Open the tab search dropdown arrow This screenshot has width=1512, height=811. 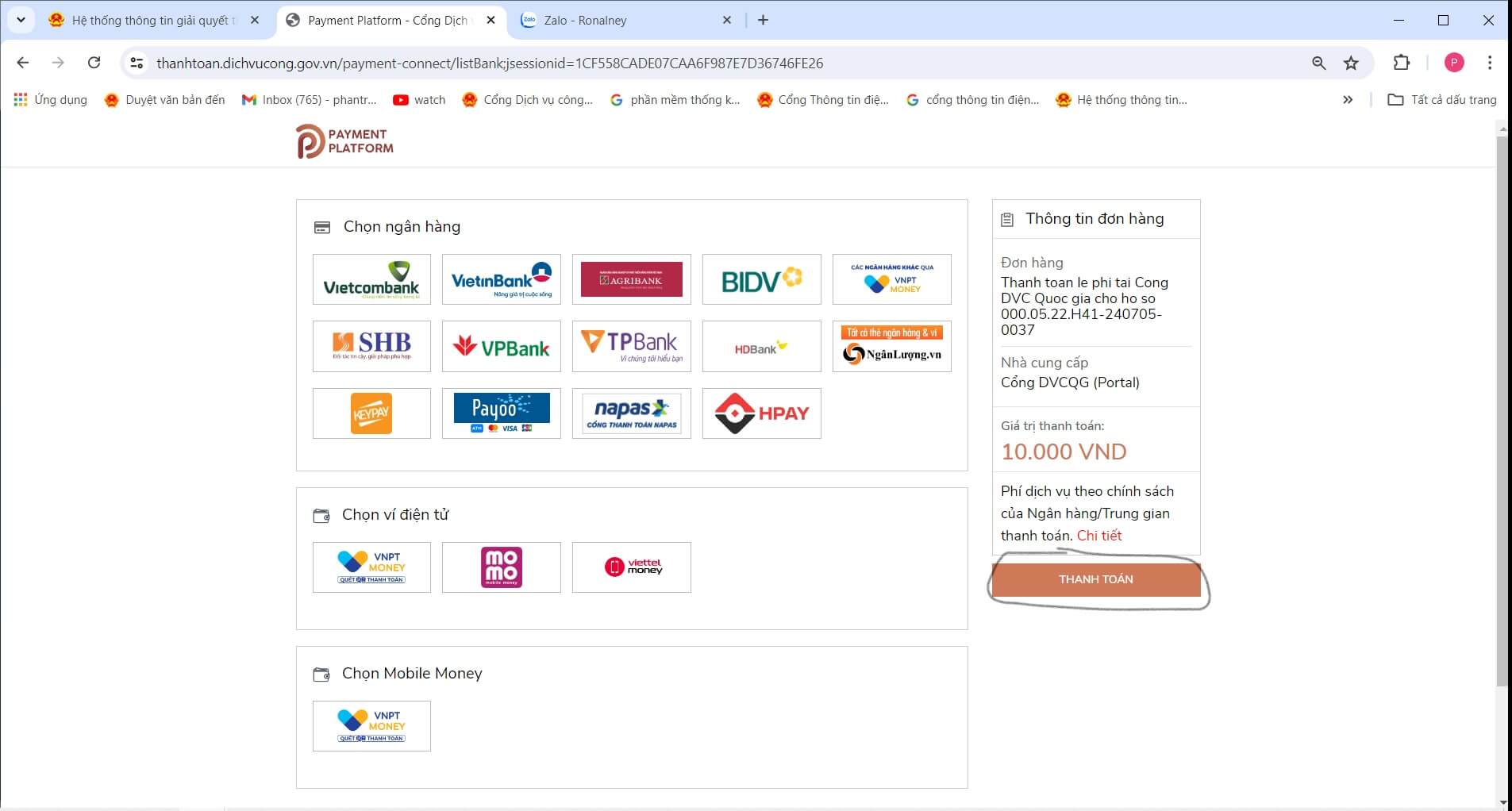tap(21, 20)
